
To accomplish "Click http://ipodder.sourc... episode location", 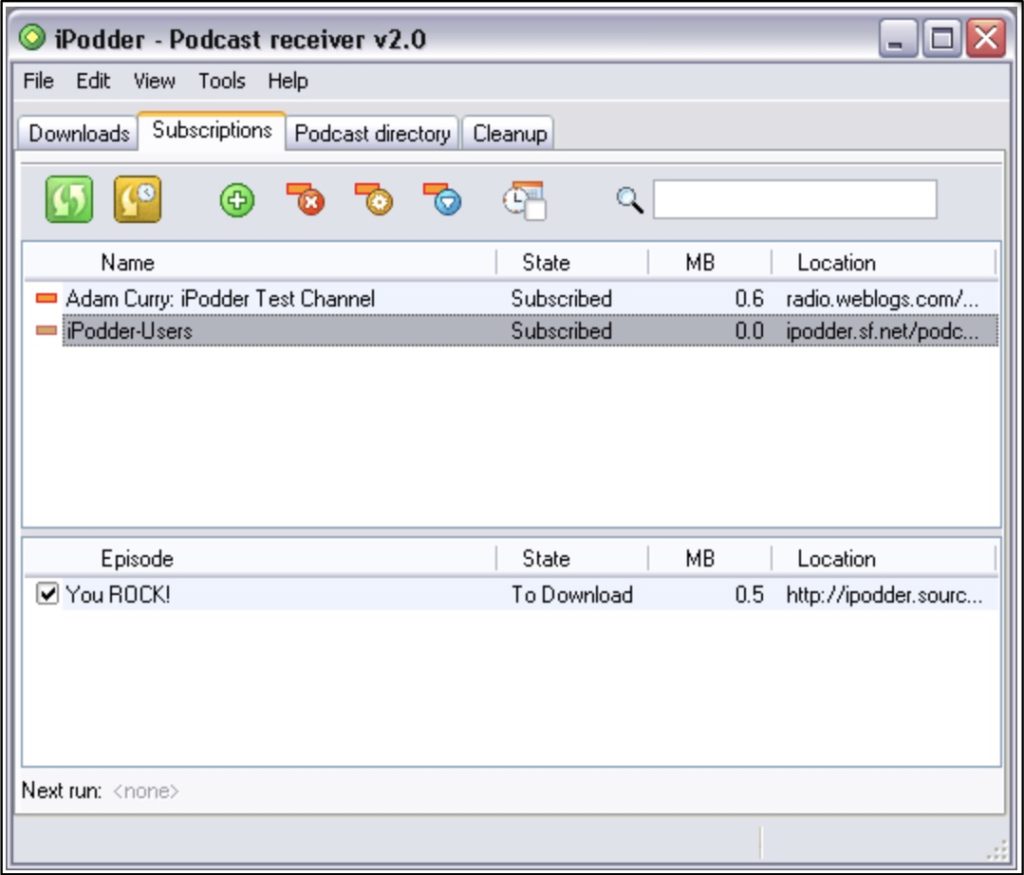I will point(884,594).
